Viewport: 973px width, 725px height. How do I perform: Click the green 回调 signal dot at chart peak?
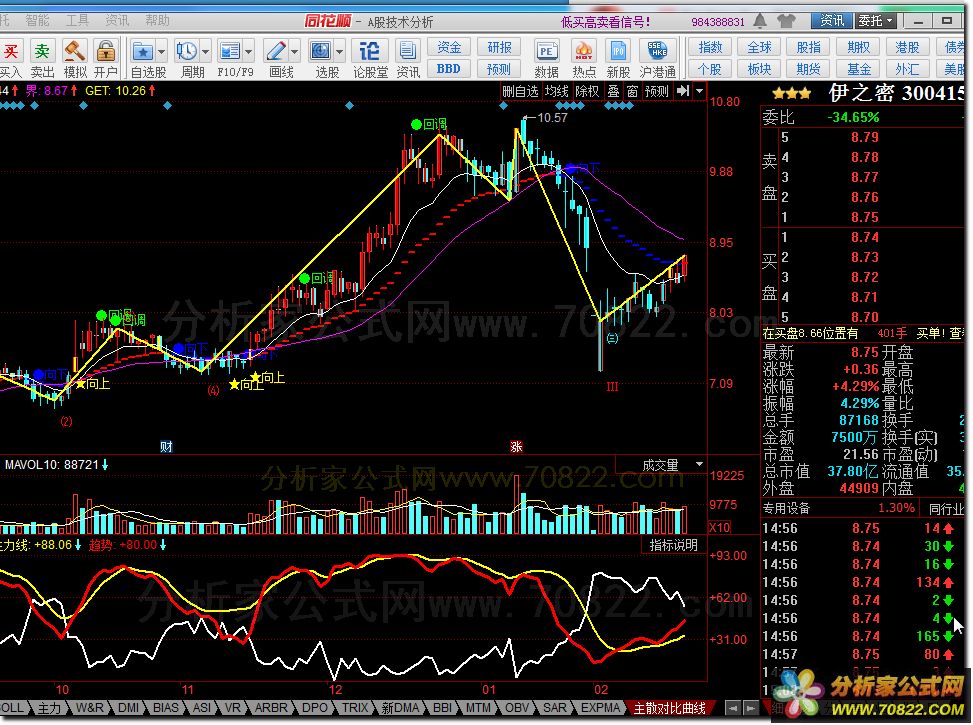[x=416, y=125]
